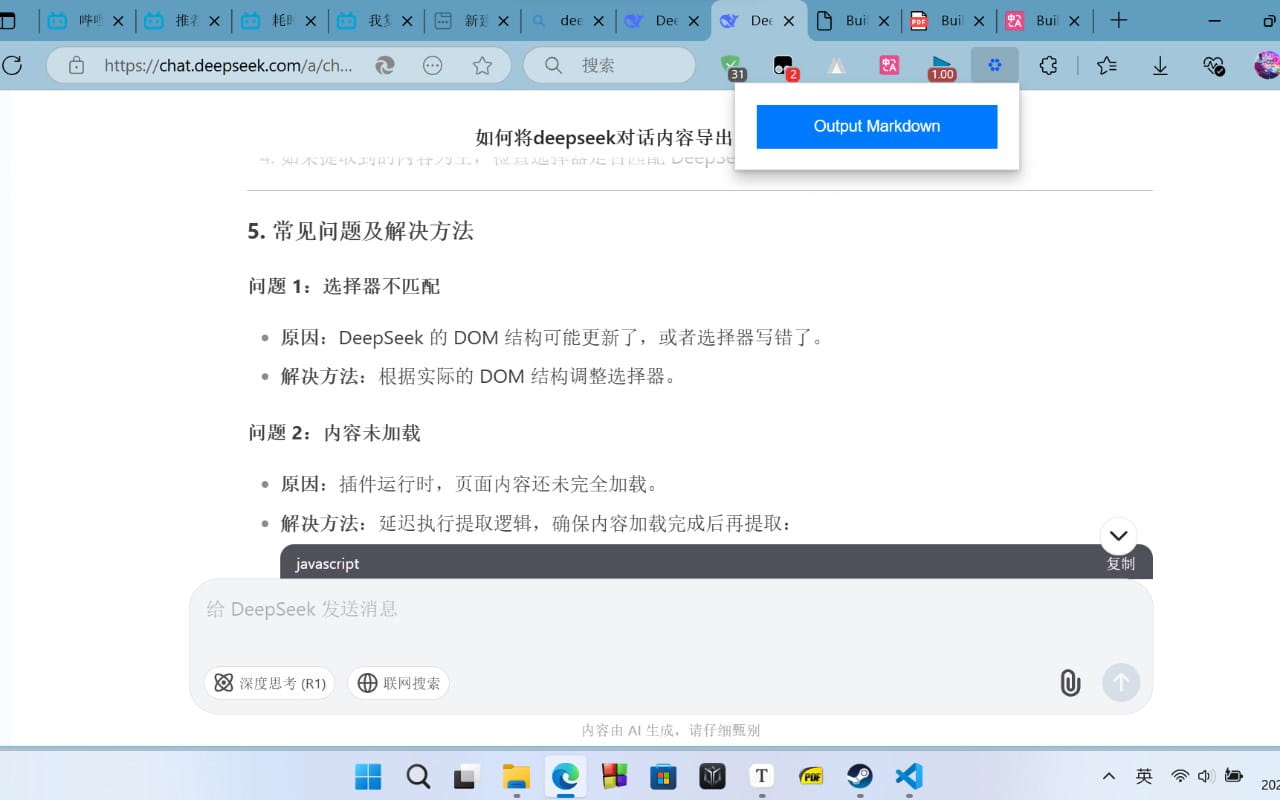
Task: Toggle 联网搜索 web search option
Action: (398, 683)
